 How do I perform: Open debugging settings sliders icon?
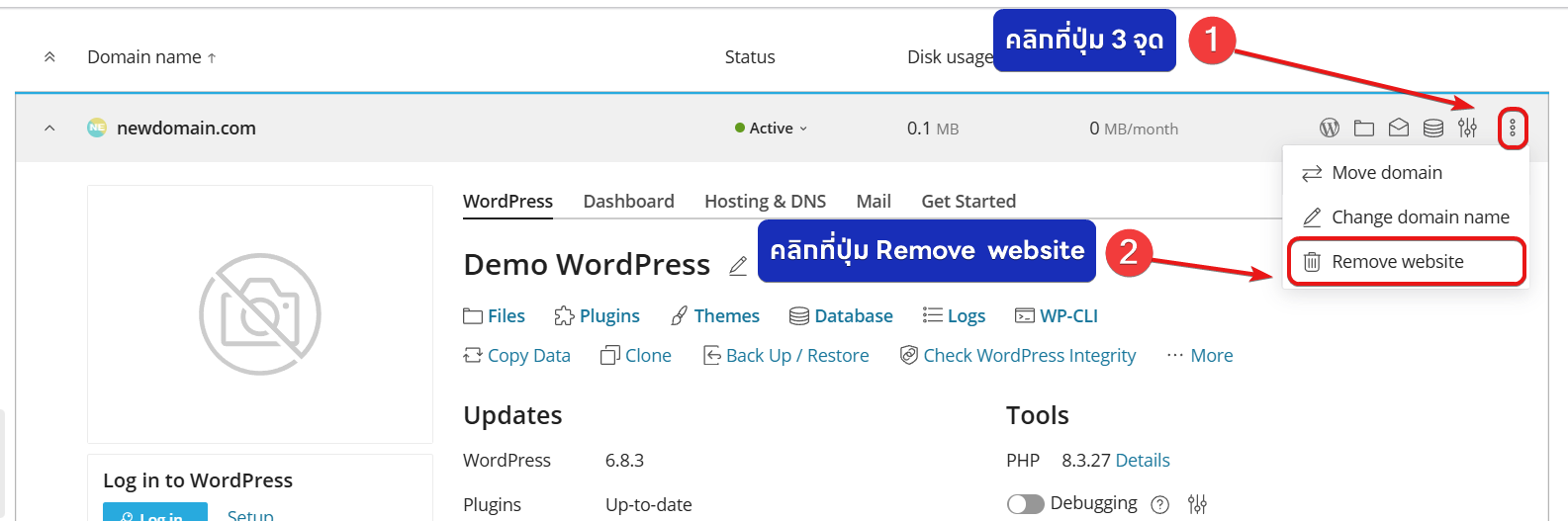[x=1197, y=504]
